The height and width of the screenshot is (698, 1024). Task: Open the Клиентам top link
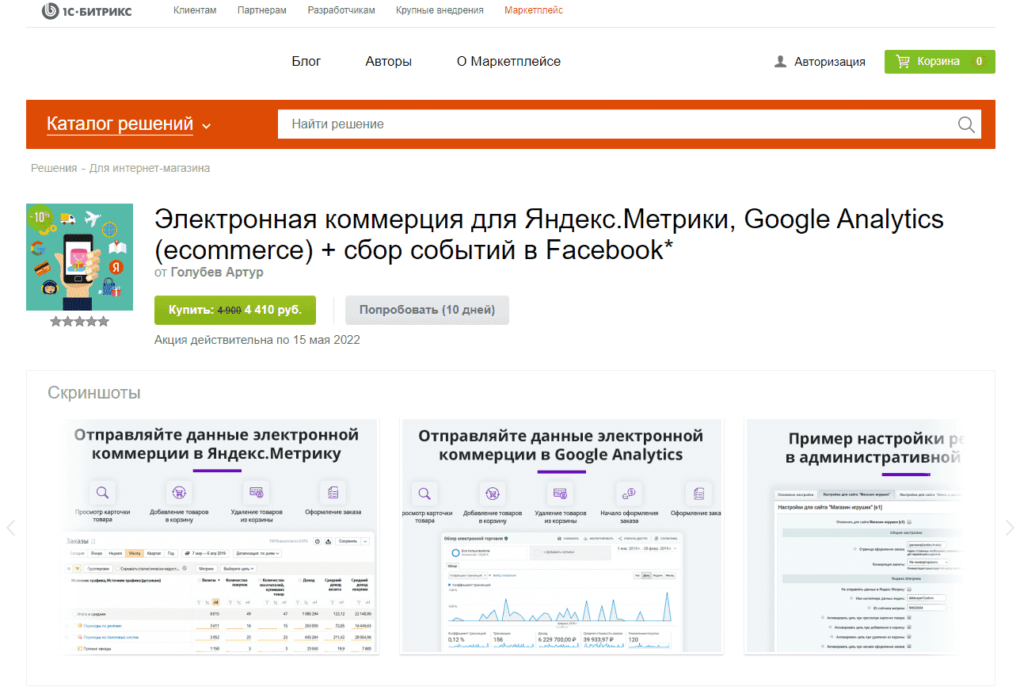click(195, 10)
